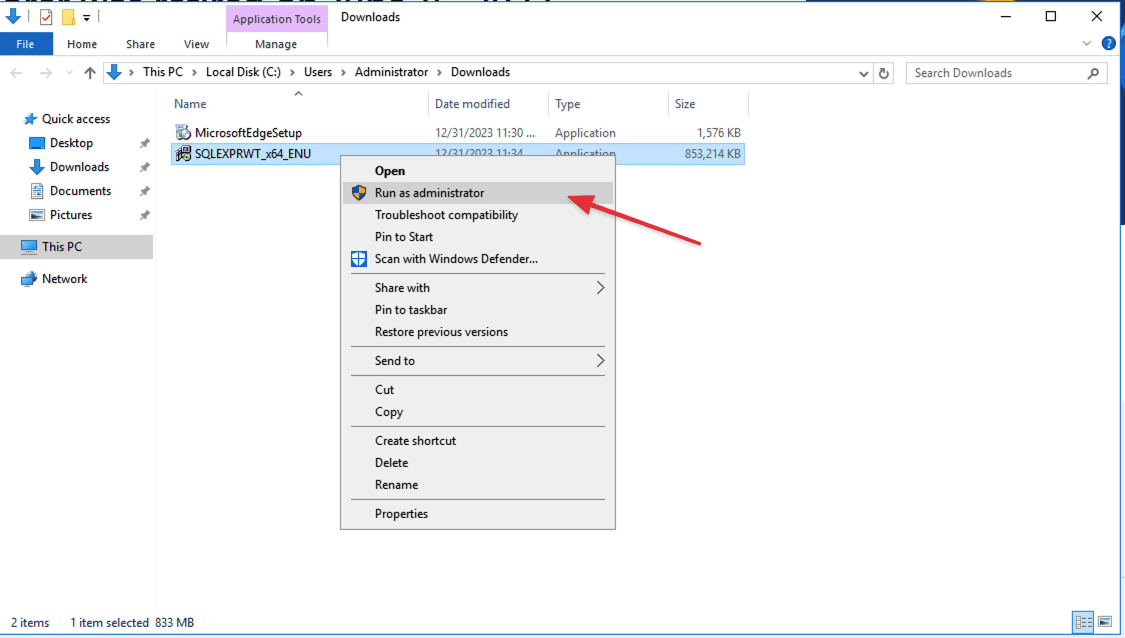Open the View ribbon tab
This screenshot has height=638, width=1125.
click(196, 44)
